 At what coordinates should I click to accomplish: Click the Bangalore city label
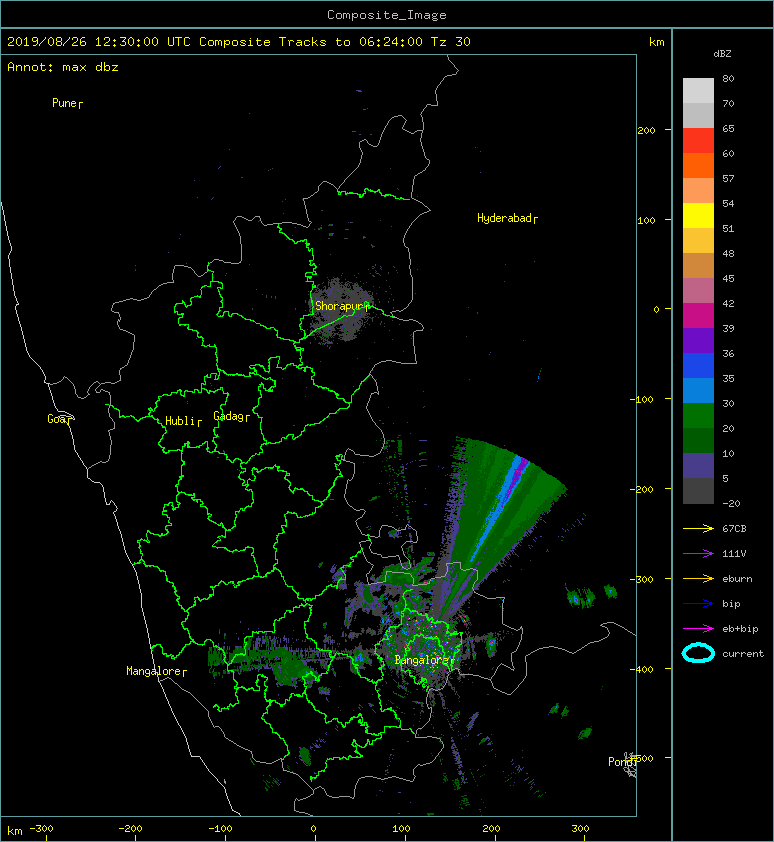coord(424,660)
